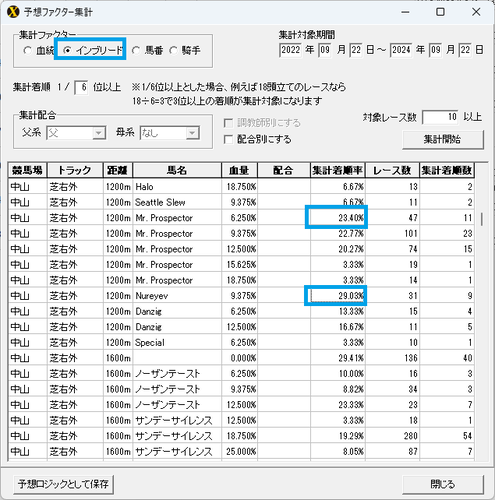Click the end year field 2024
Viewport: 495px width, 500px height.
click(x=401, y=50)
